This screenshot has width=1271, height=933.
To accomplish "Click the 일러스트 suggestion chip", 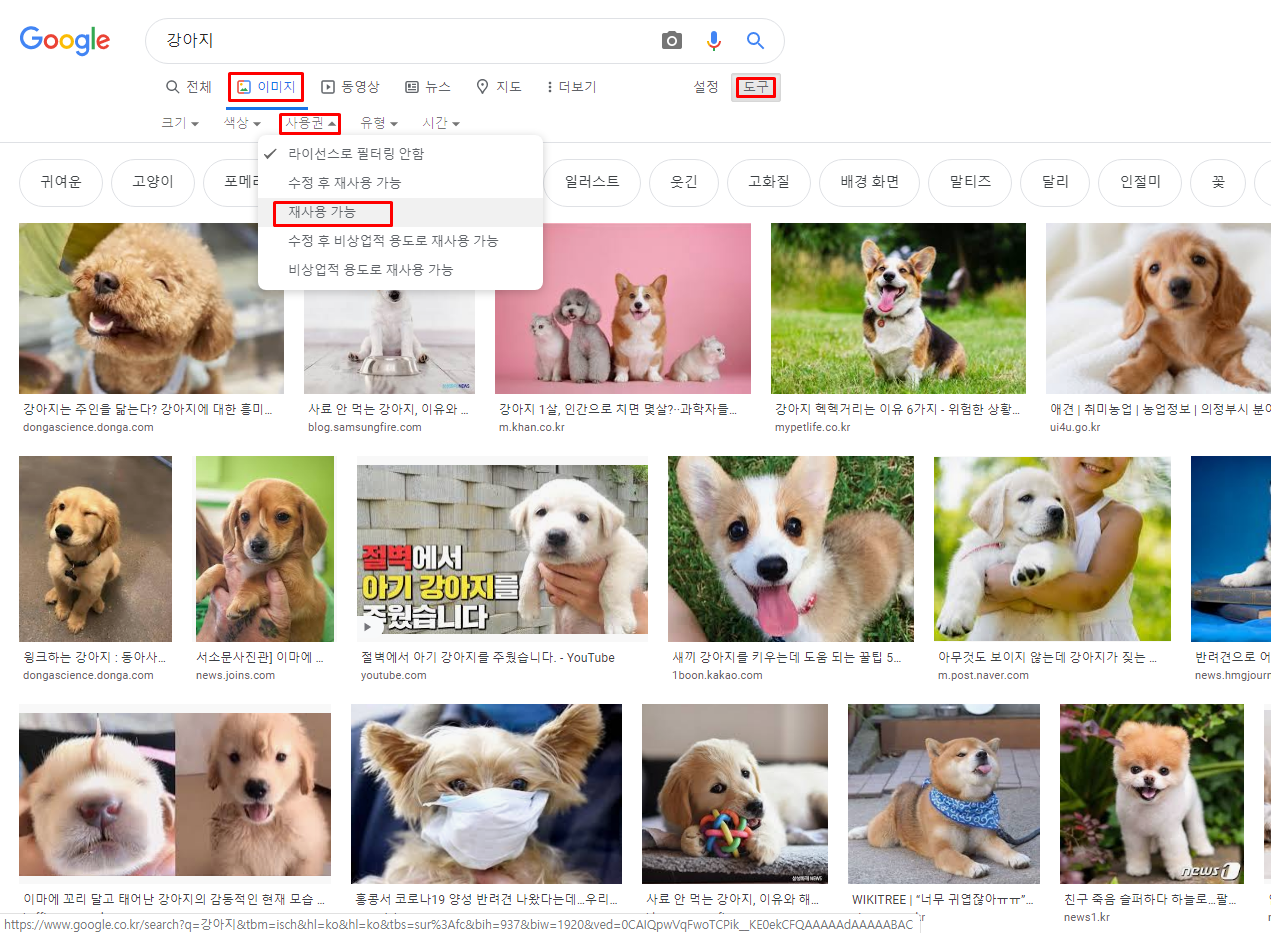I will [592, 182].
